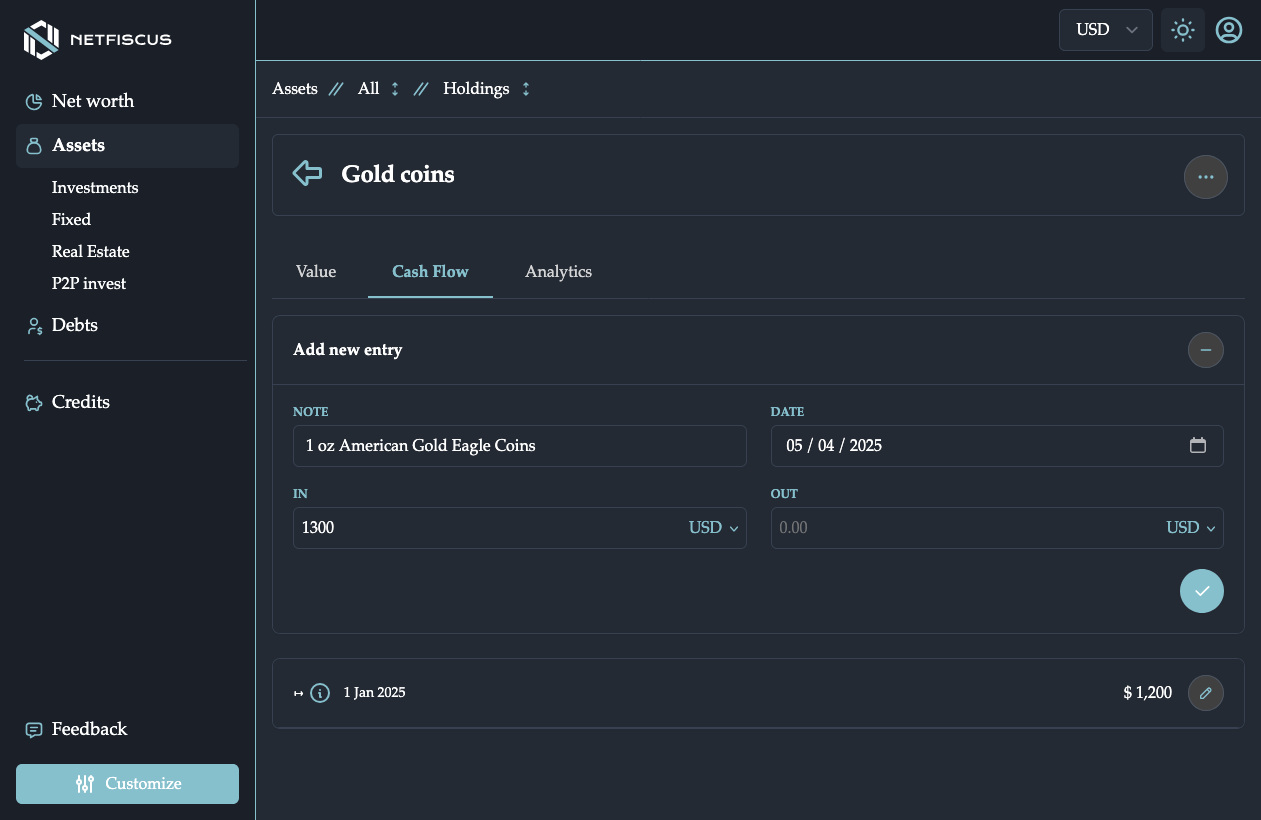Click the back arrow beside Gold coins
This screenshot has height=820, width=1261.
(x=307, y=173)
